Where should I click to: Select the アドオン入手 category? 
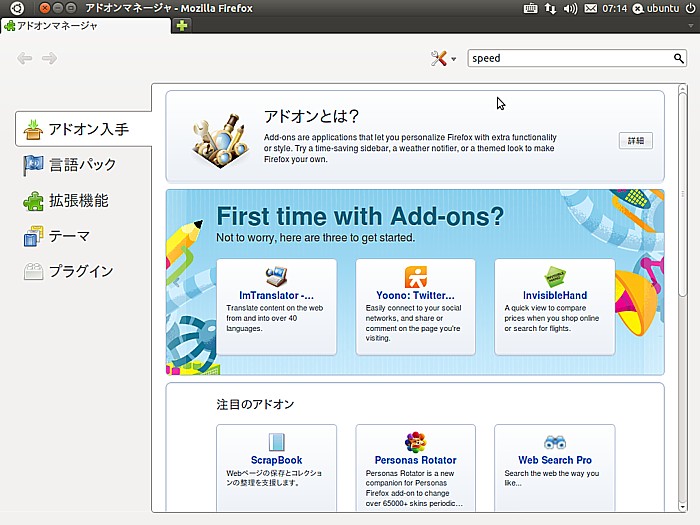(x=83, y=129)
